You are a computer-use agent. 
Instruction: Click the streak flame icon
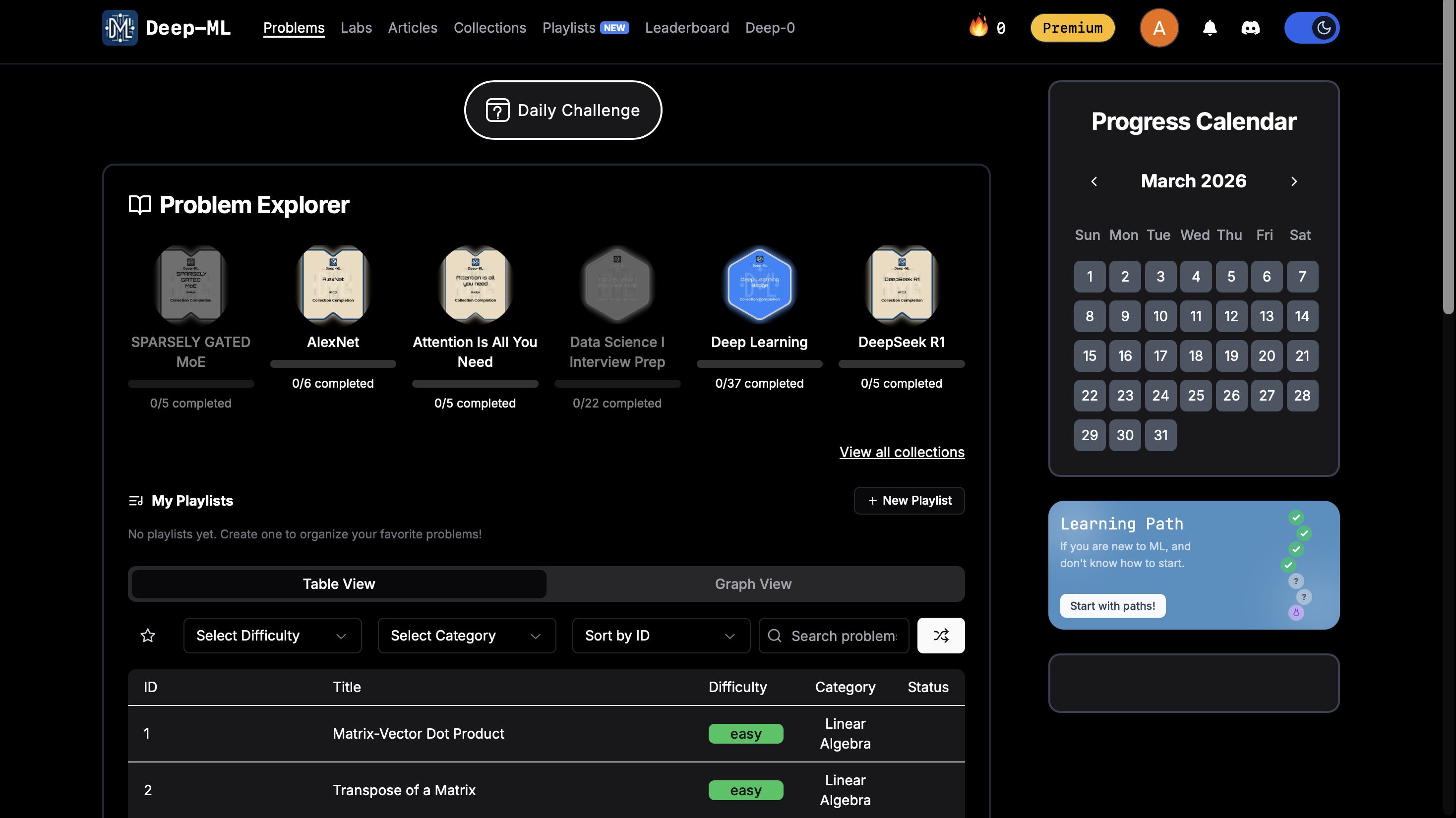pyautogui.click(x=978, y=27)
